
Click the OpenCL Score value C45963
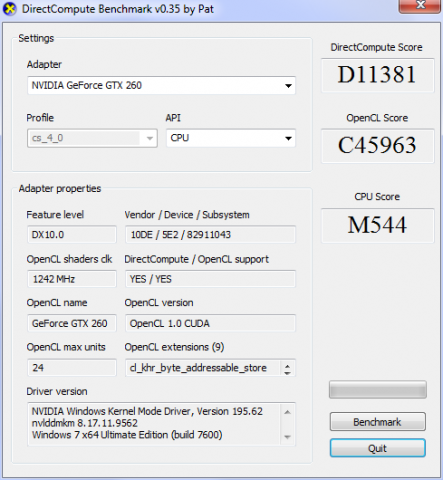(377, 146)
